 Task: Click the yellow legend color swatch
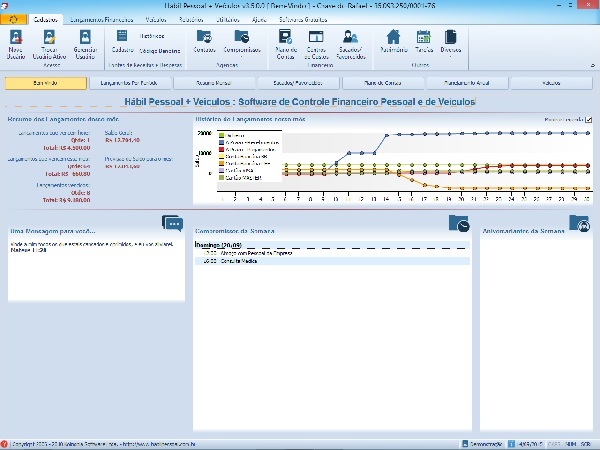(221, 157)
